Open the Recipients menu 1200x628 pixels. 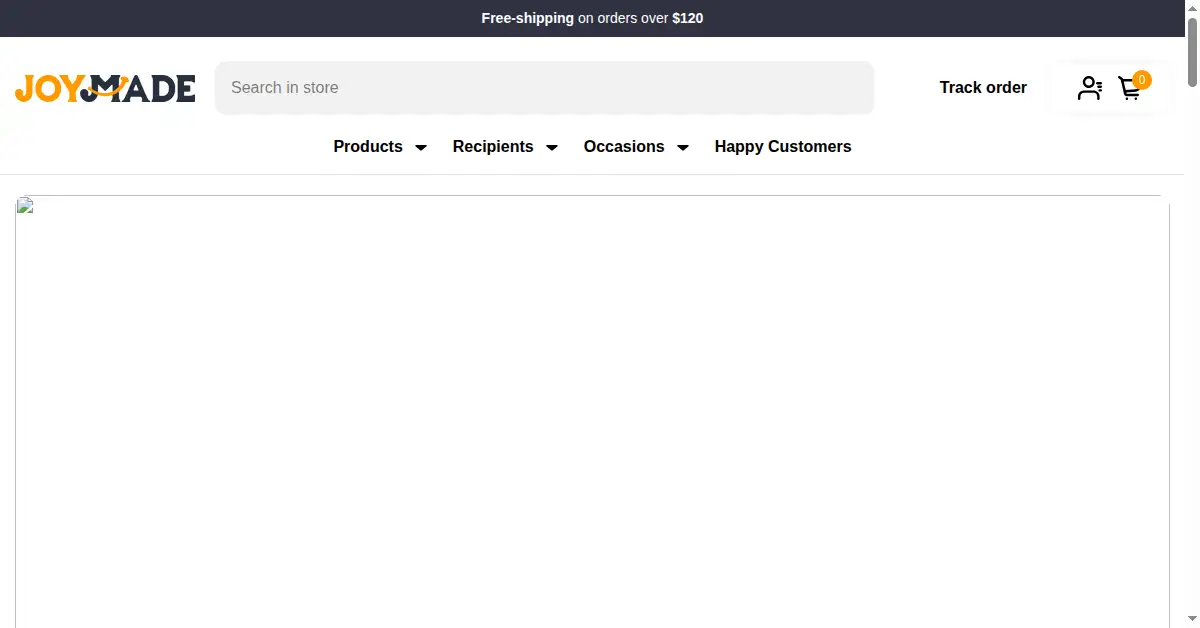click(493, 146)
